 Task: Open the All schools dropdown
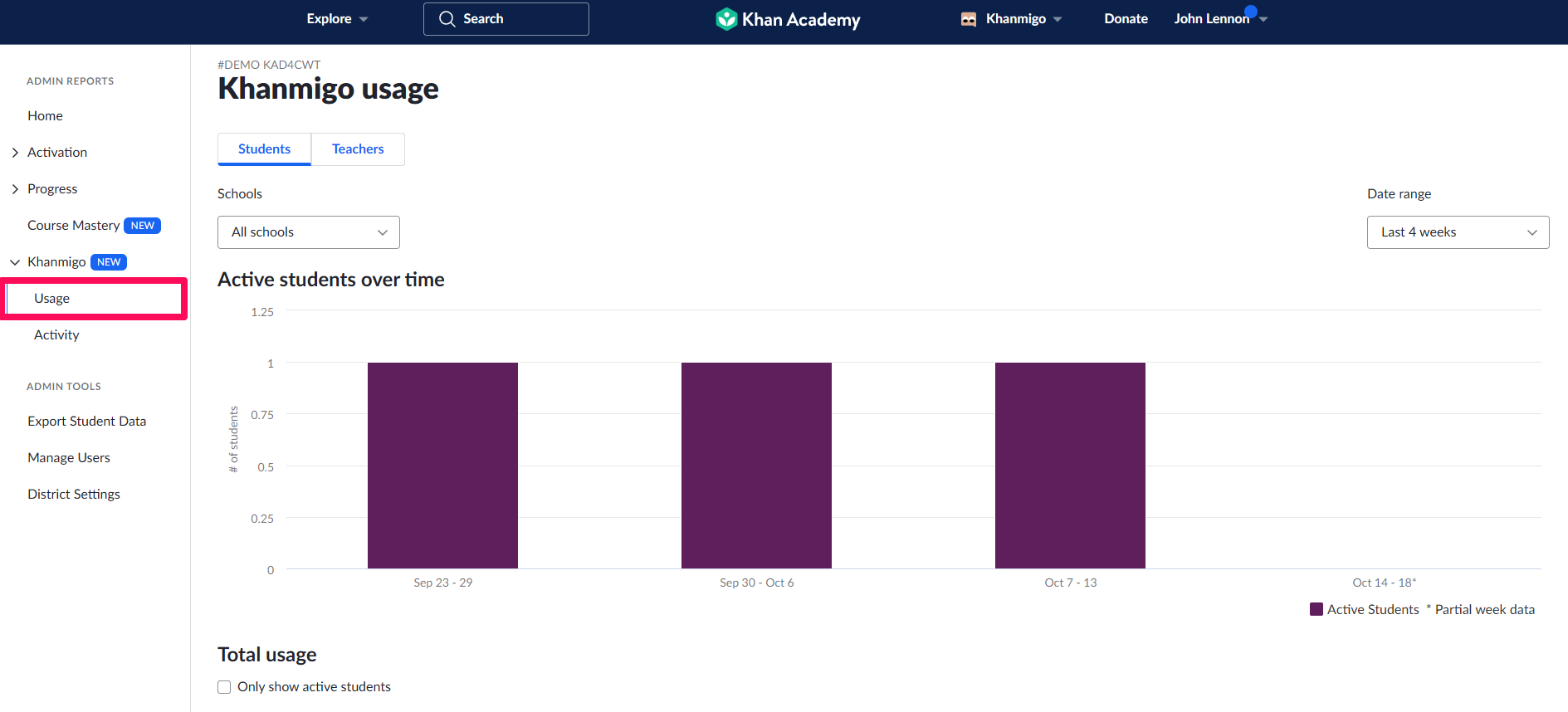tap(309, 232)
